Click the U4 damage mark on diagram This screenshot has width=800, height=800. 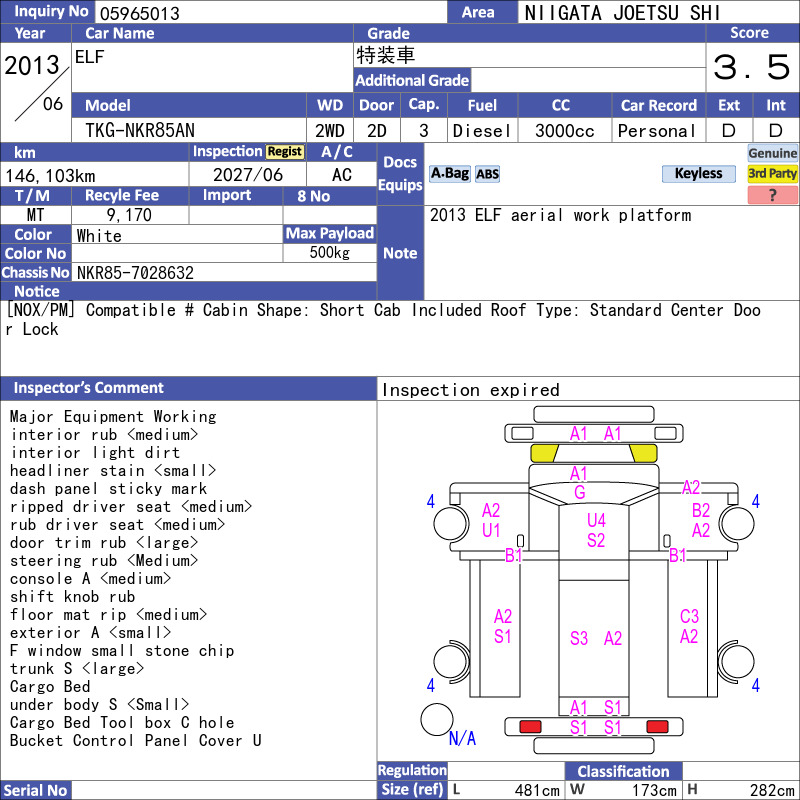pyautogui.click(x=596, y=520)
